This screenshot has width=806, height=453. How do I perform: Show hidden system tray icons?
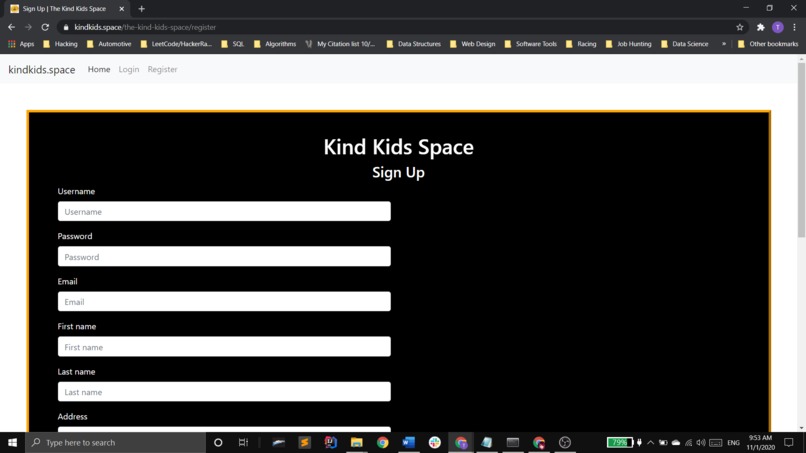click(651, 442)
